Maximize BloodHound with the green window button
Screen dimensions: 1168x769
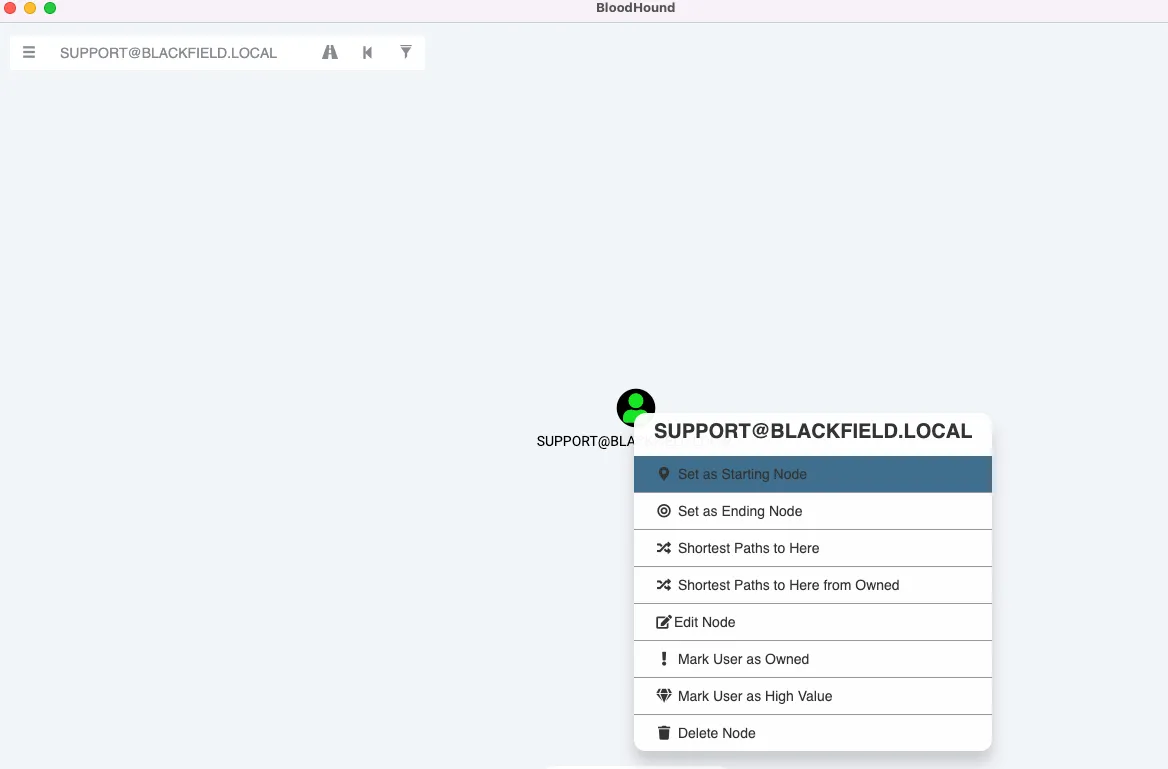pos(50,8)
